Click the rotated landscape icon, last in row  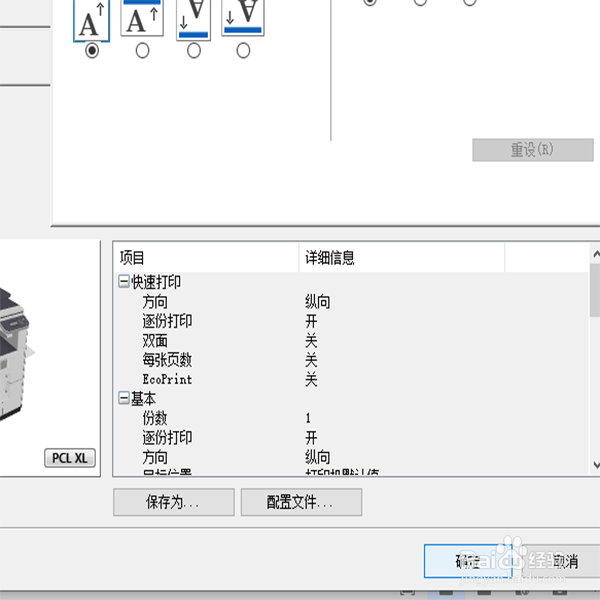pos(243,18)
